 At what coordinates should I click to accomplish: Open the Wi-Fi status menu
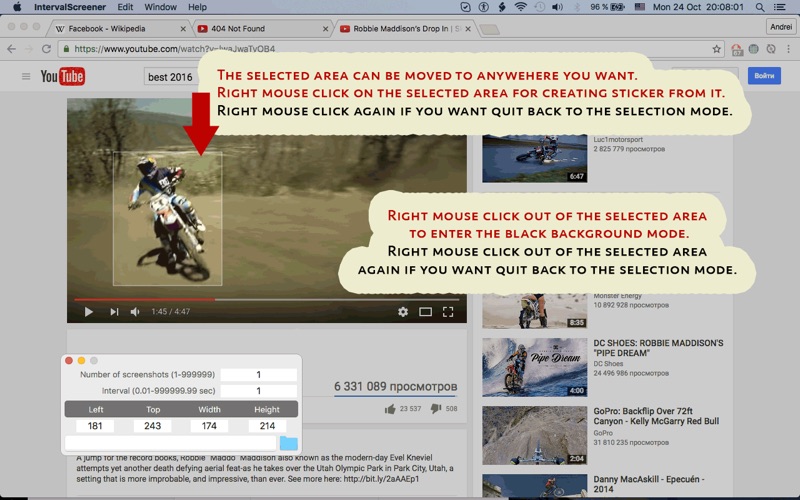(520, 7)
